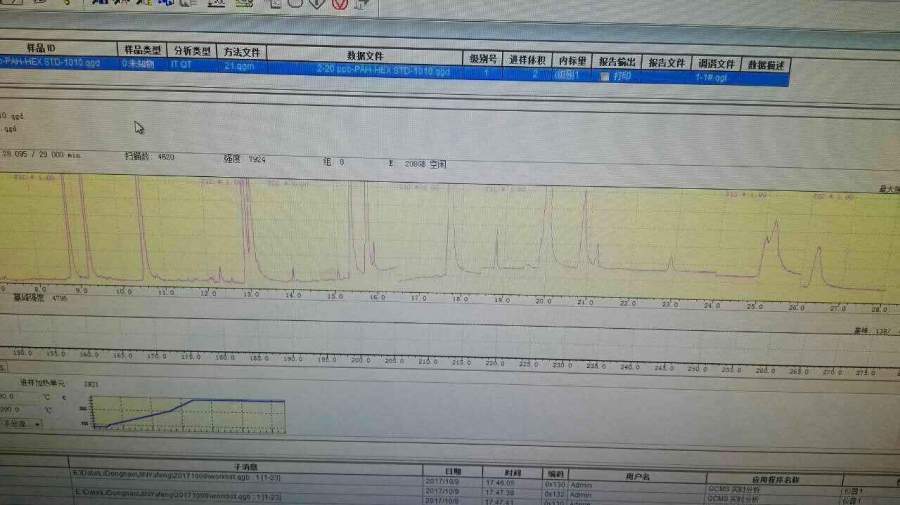Click the 调谐文件 column header
Screen dimensions: 900x505
tap(716, 64)
